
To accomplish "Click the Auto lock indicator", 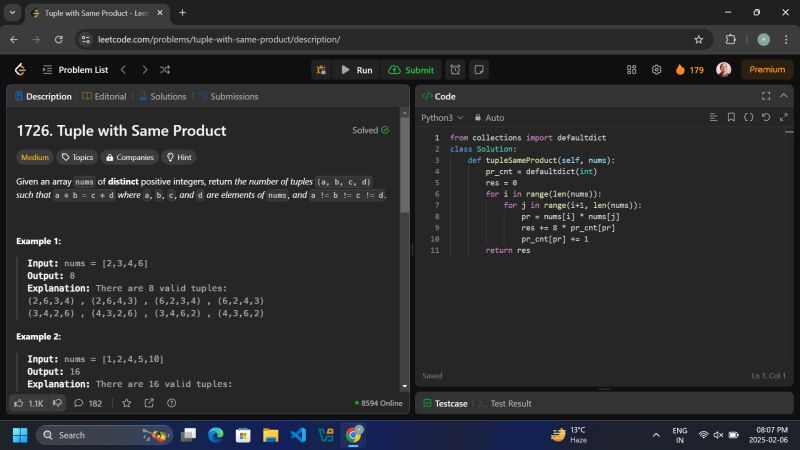I will pyautogui.click(x=489, y=118).
